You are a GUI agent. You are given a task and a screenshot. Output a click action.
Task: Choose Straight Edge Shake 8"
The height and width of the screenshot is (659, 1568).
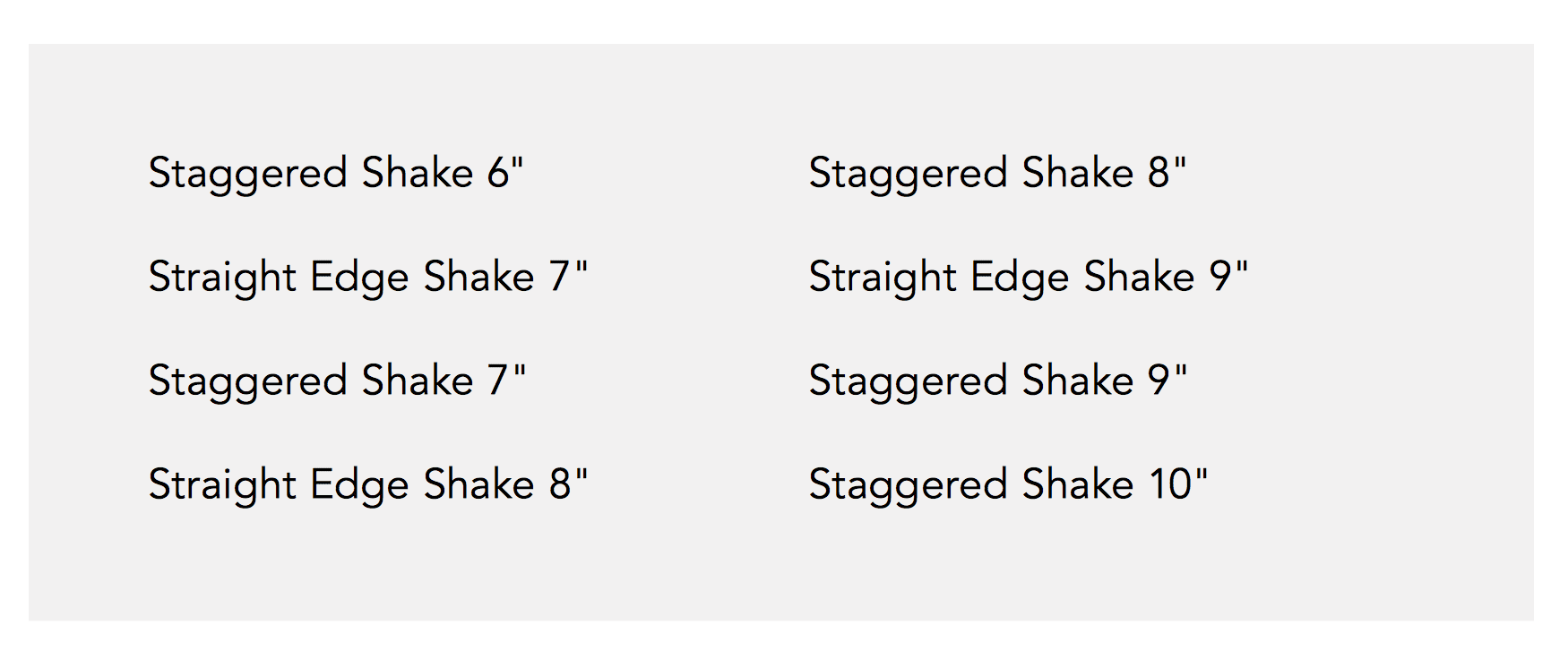click(367, 484)
